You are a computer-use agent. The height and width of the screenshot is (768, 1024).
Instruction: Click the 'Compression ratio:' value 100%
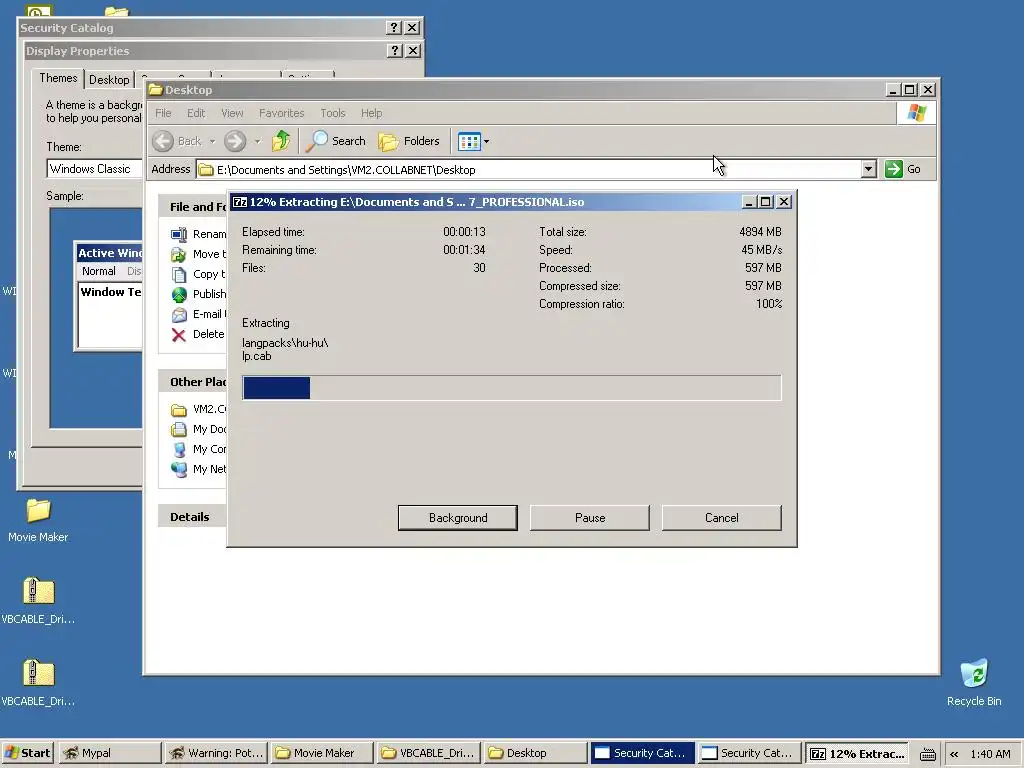pyautogui.click(x=769, y=304)
